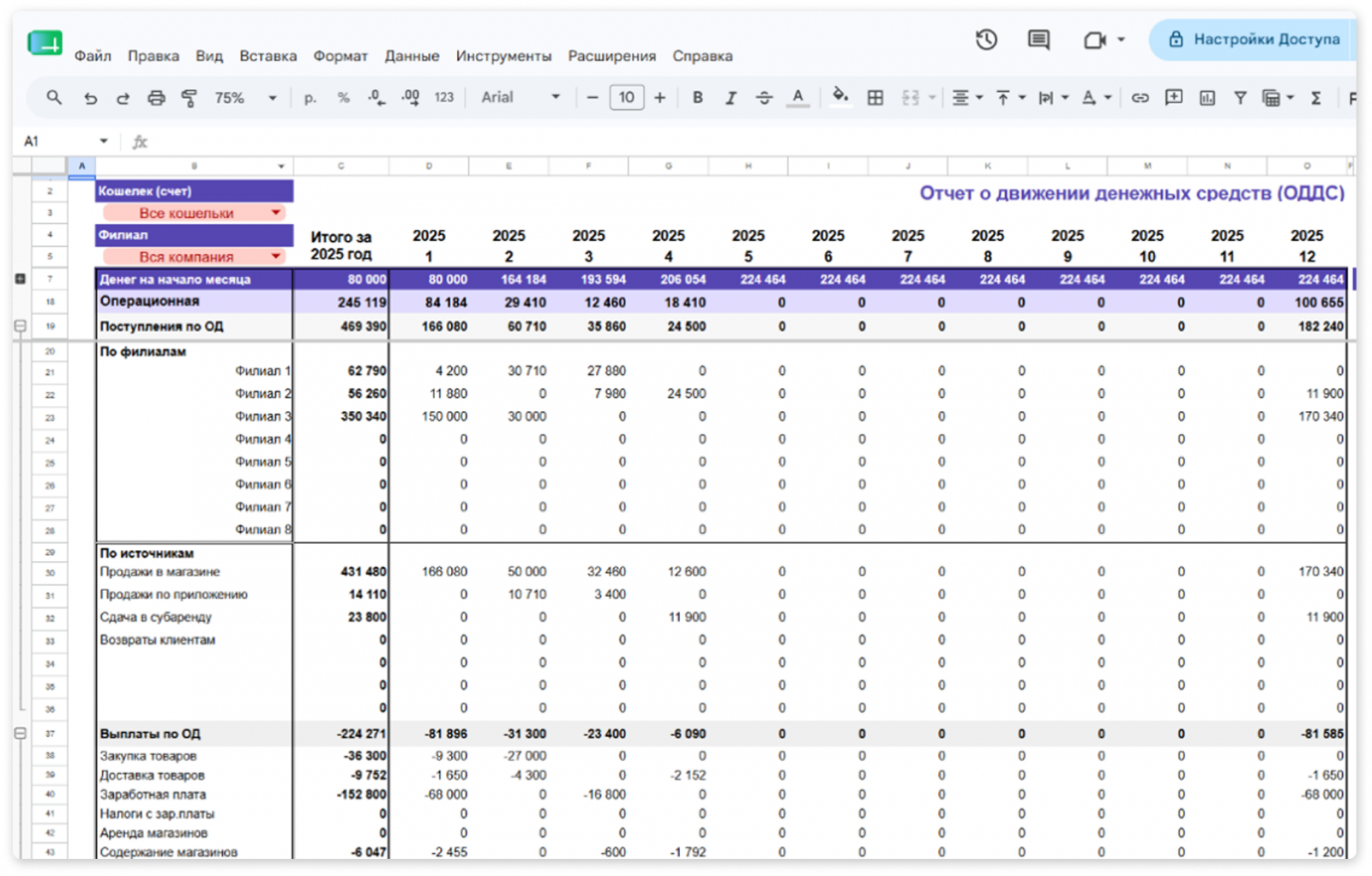Open the fill color bucket tool

tap(840, 96)
